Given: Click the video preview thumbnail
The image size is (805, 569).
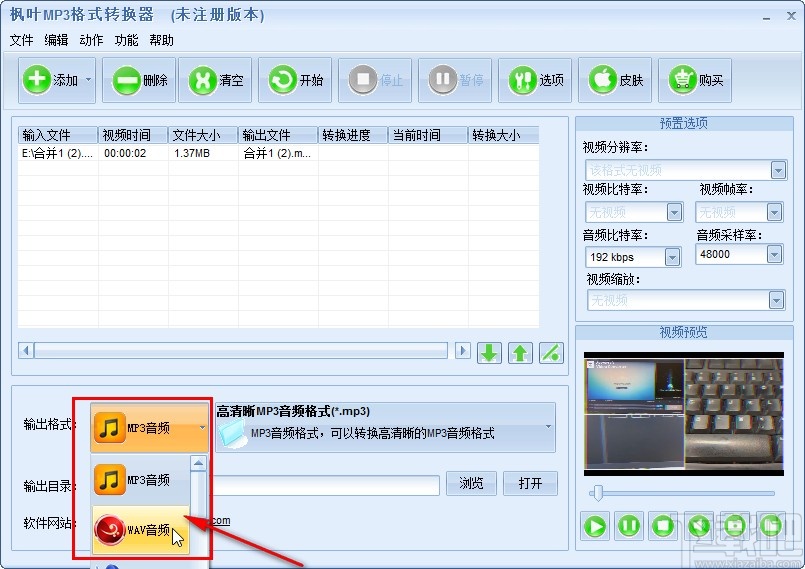Looking at the screenshot, I should [683, 414].
